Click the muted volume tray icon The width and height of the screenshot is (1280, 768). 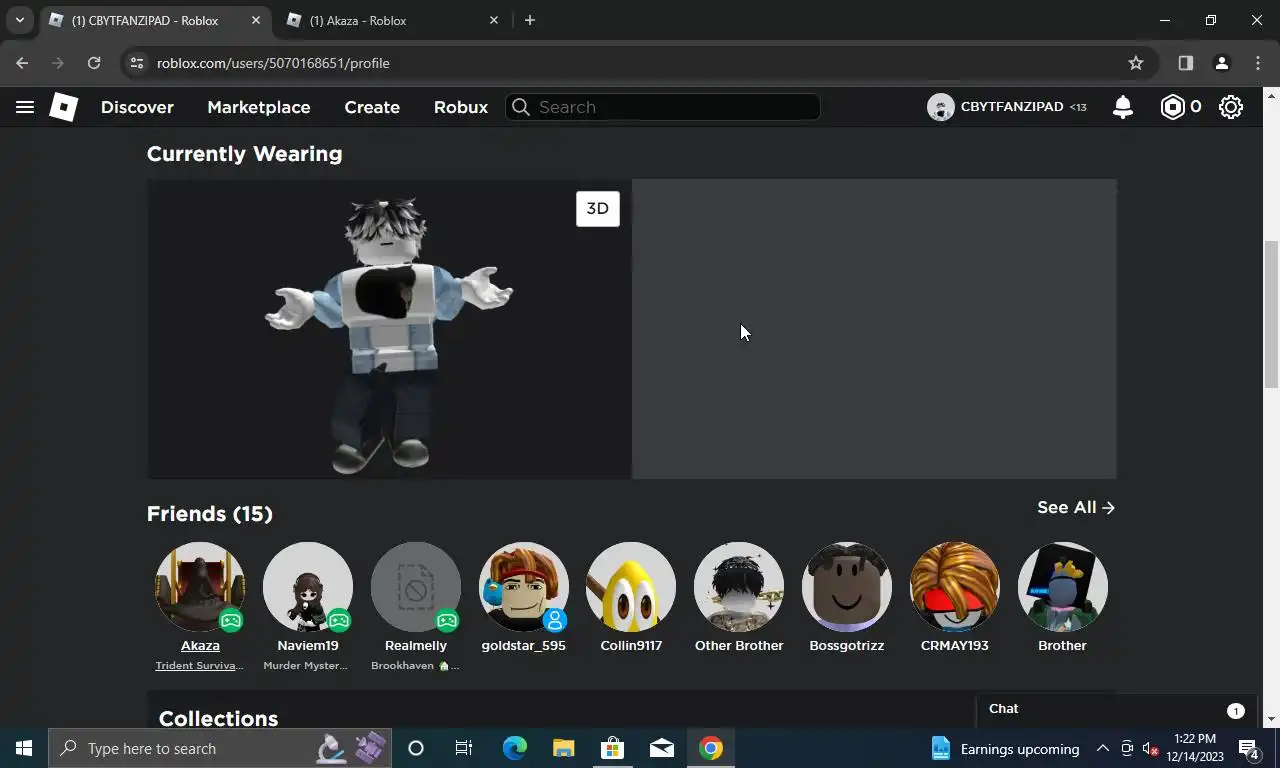point(1151,748)
